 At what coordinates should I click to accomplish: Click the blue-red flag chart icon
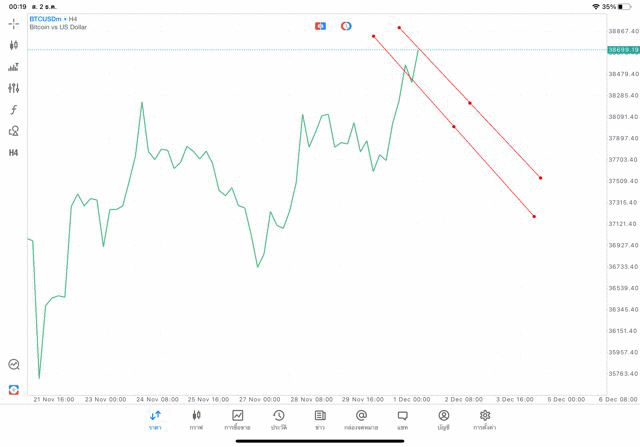(x=320, y=26)
